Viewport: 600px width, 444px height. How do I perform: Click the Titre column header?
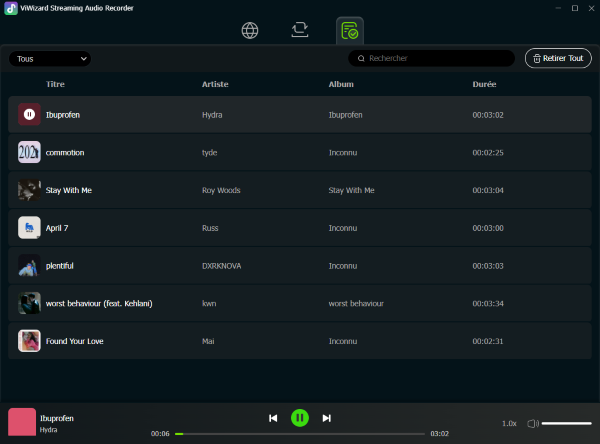(55, 84)
